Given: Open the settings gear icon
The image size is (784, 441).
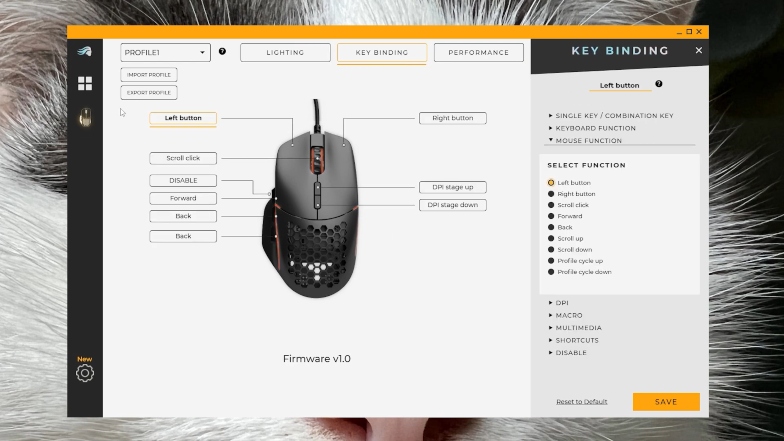Looking at the screenshot, I should (85, 373).
